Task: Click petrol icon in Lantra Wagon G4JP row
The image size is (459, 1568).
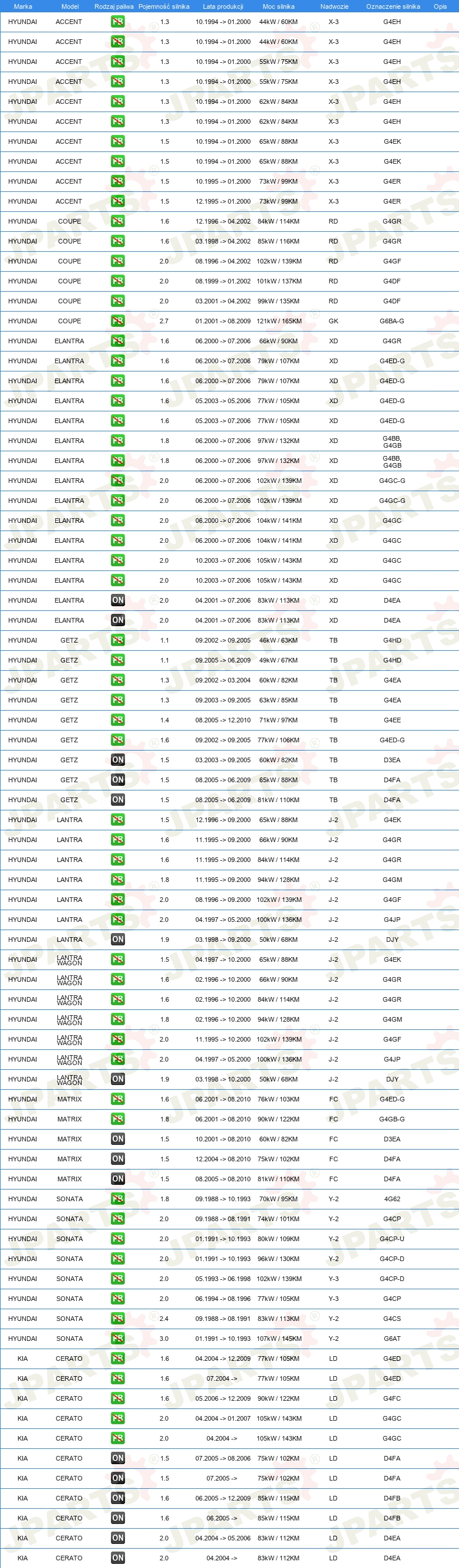Action: tap(117, 1059)
